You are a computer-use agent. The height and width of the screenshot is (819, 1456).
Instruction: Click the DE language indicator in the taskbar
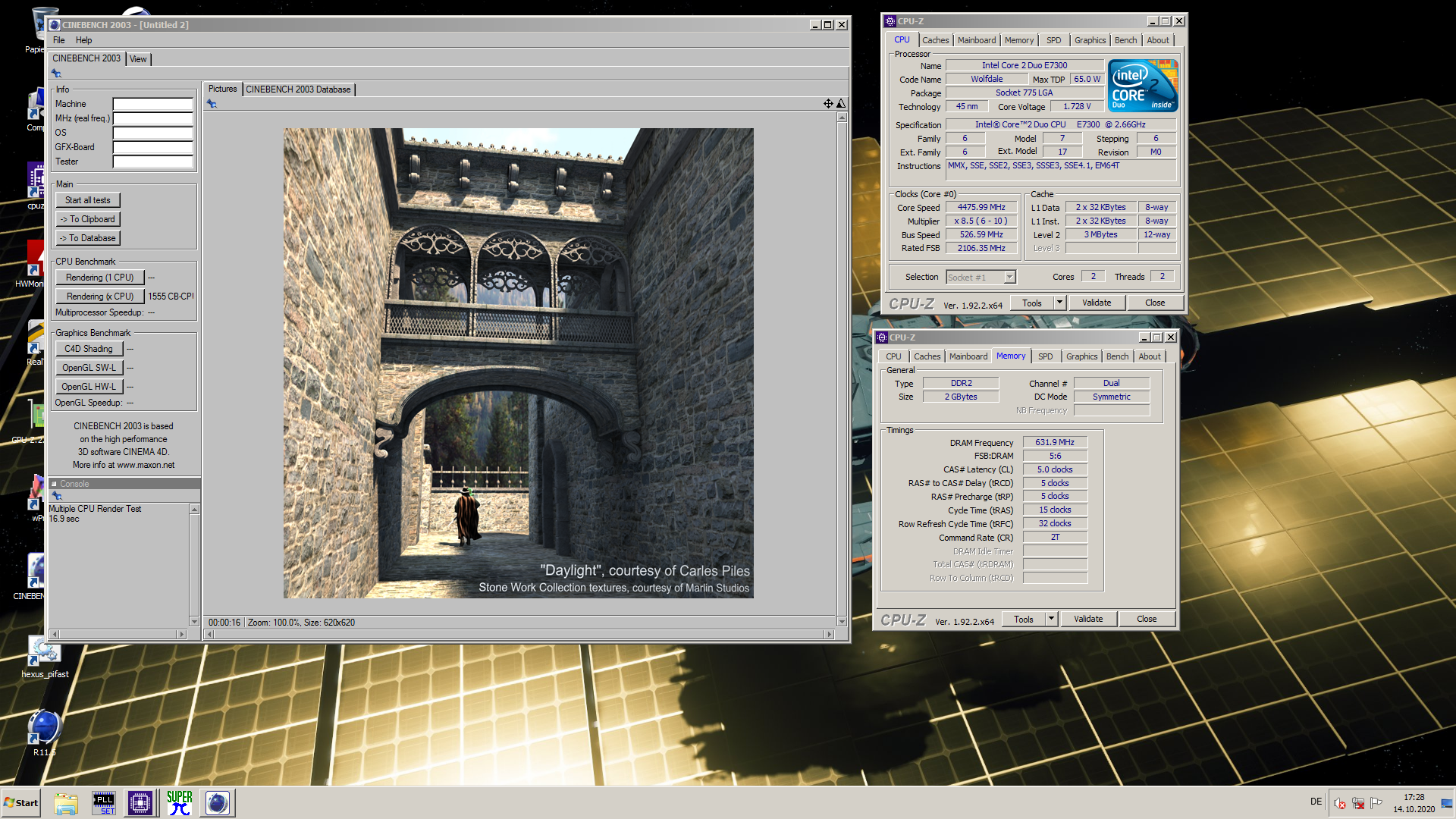click(1316, 802)
